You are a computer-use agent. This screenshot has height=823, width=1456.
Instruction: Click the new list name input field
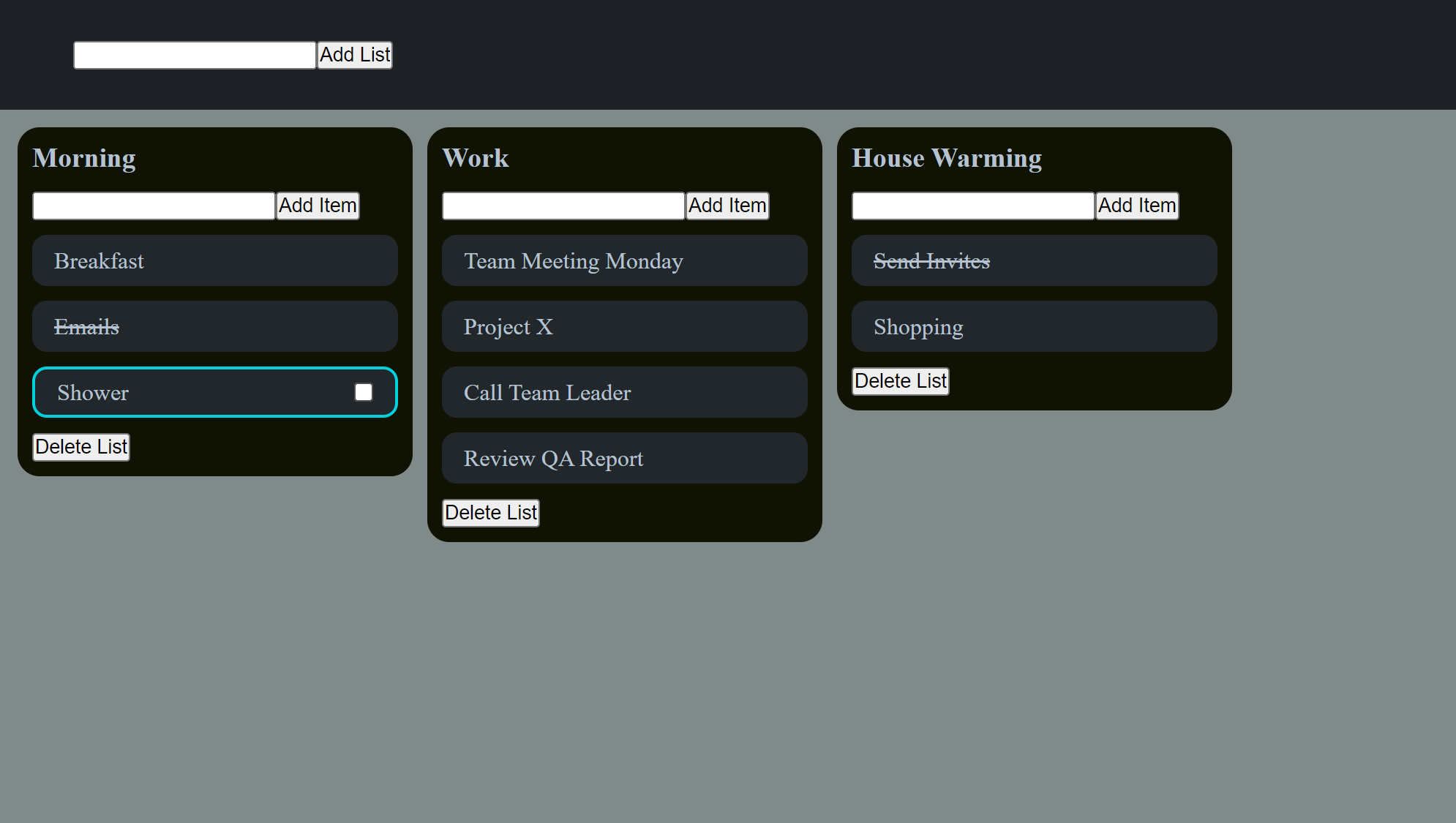pyautogui.click(x=194, y=54)
